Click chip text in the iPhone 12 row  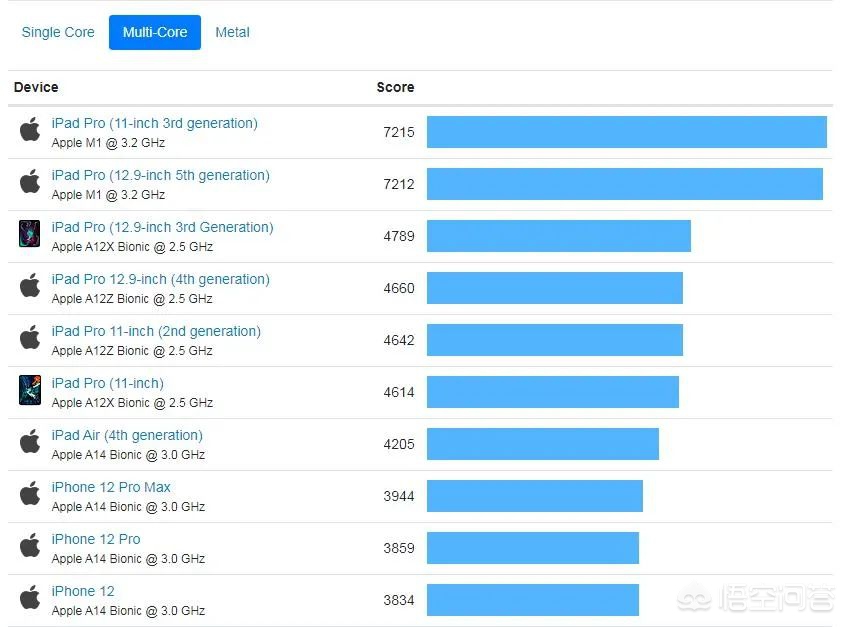coord(128,611)
